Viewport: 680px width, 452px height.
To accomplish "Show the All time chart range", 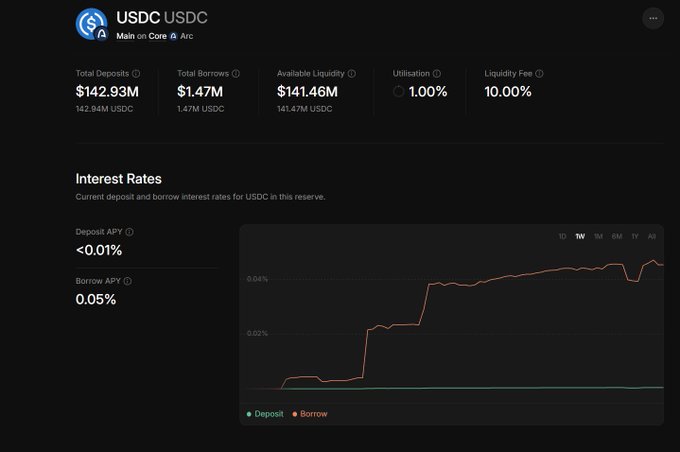I will click(x=651, y=236).
